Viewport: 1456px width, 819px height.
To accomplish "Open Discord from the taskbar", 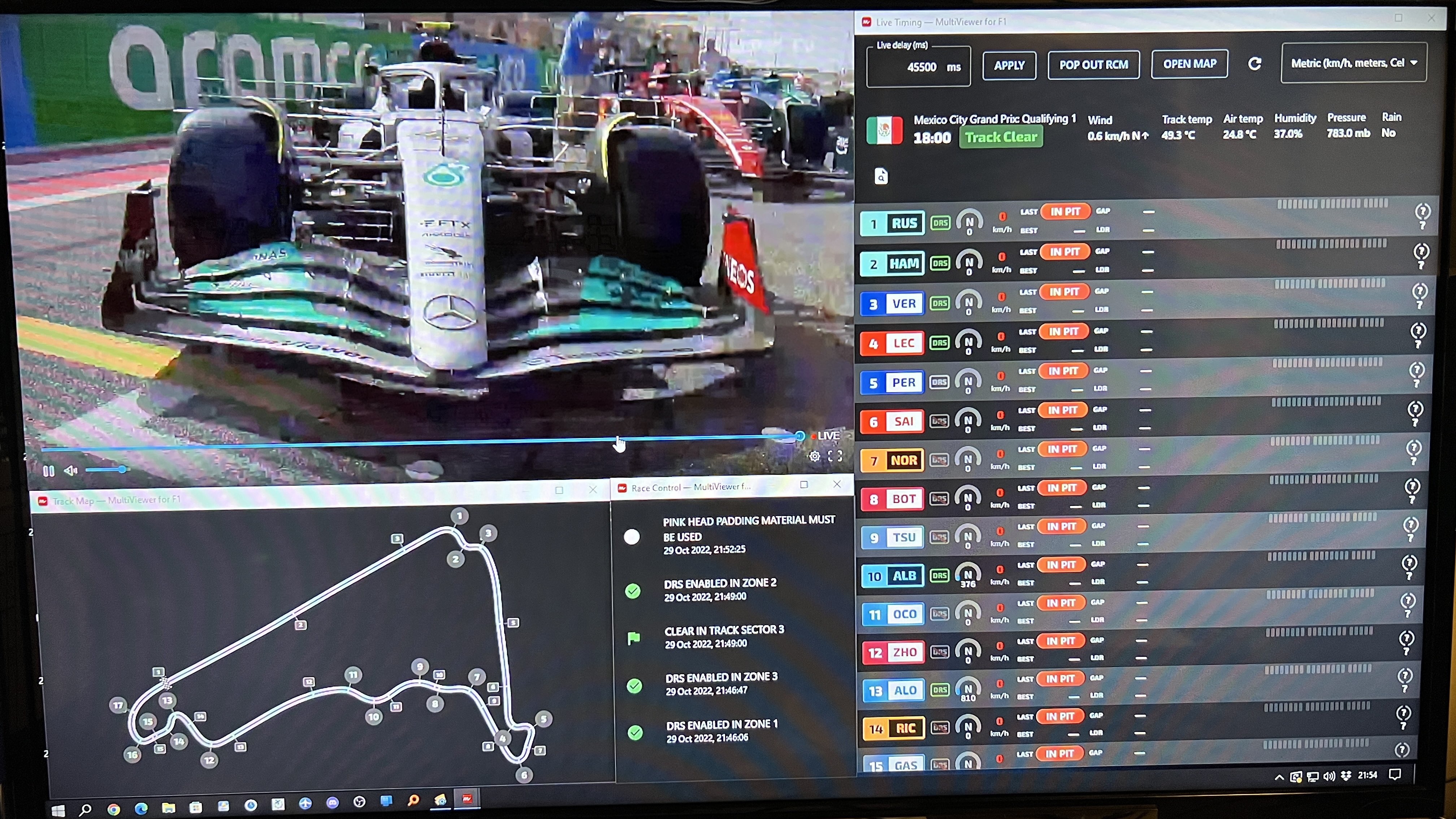I will (x=332, y=803).
